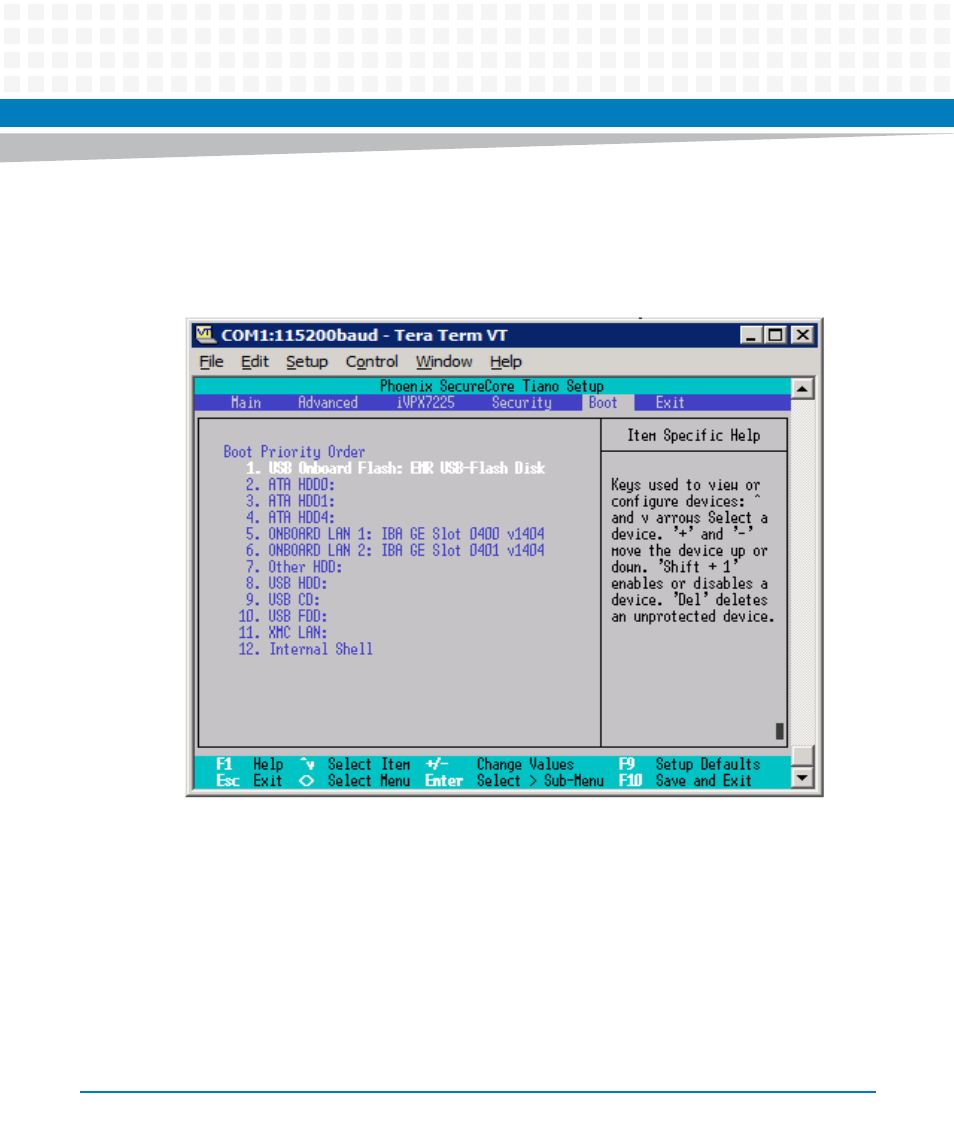Click the Phoenix SecureCore Tiano Setup title
This screenshot has width=954, height=1145.
pyautogui.click(x=492, y=386)
